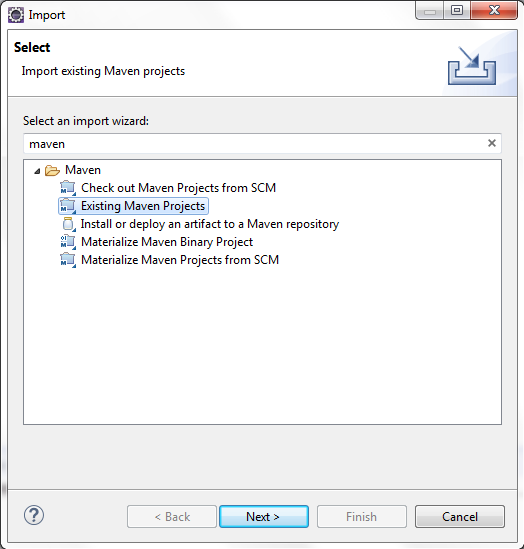524x549 pixels.
Task: Choose Install or deploy an artifact entry
Action: 210,224
